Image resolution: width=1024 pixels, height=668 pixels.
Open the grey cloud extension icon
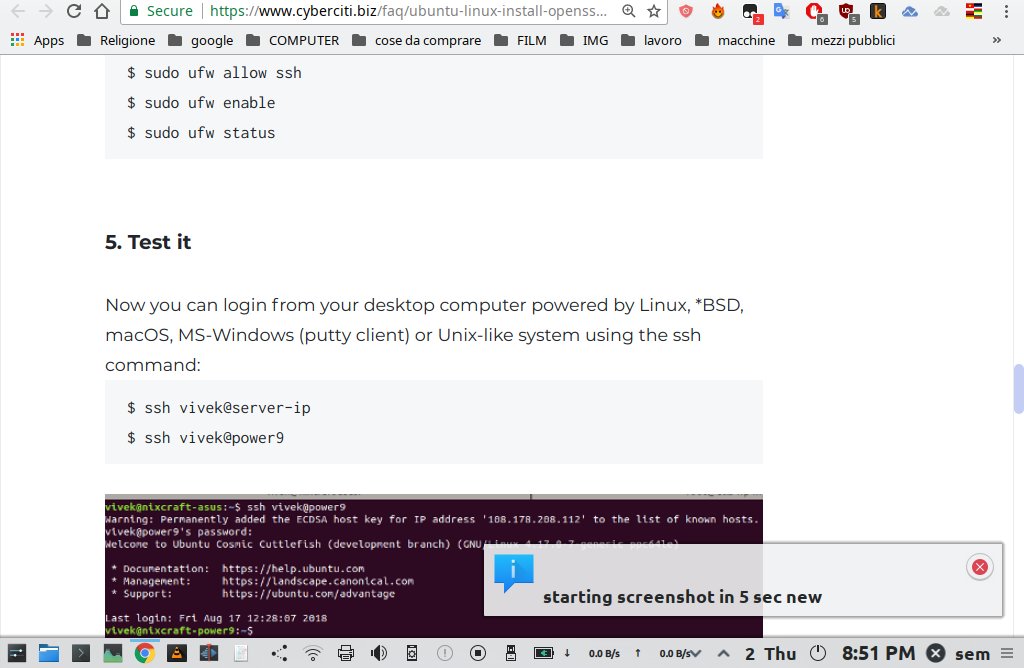point(942,11)
